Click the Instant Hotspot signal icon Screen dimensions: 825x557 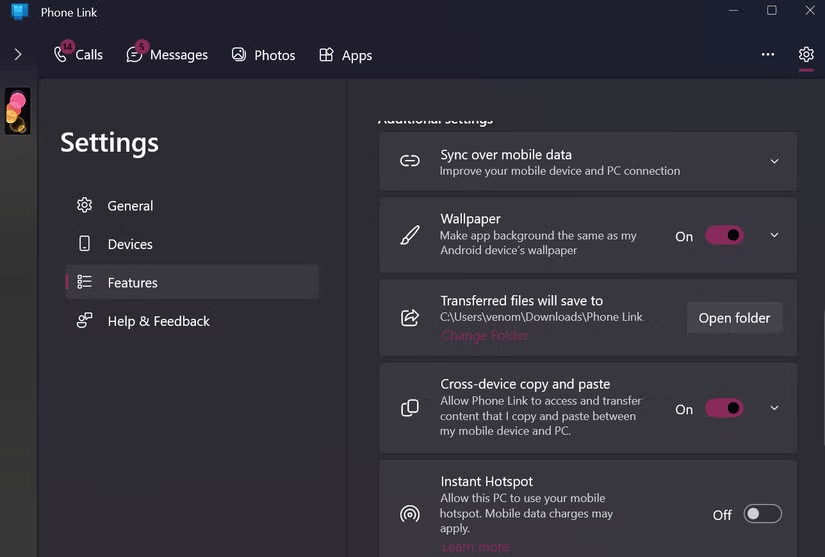click(410, 514)
